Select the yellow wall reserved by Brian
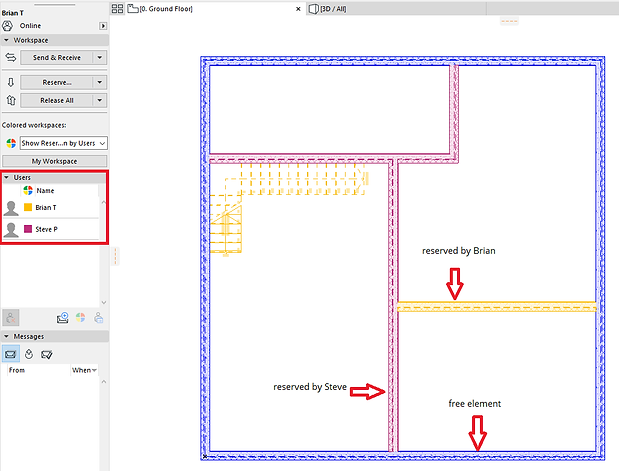Screen dimensions: 619x471 point(497,307)
